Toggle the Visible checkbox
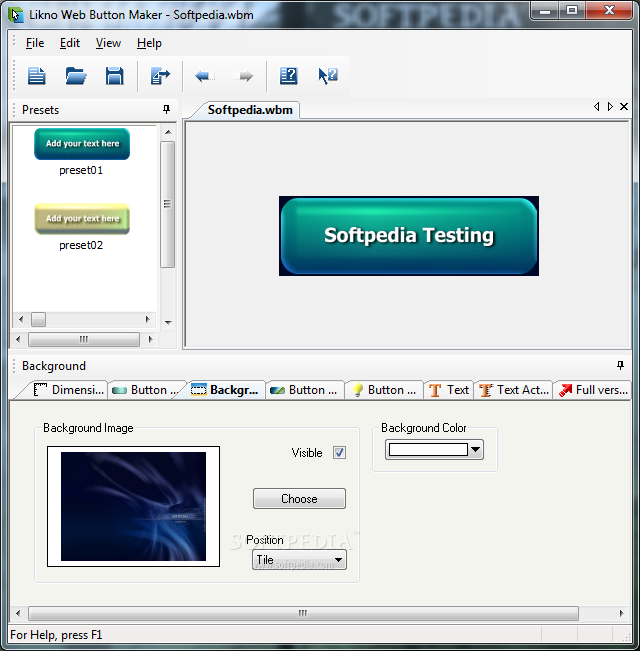 point(339,453)
